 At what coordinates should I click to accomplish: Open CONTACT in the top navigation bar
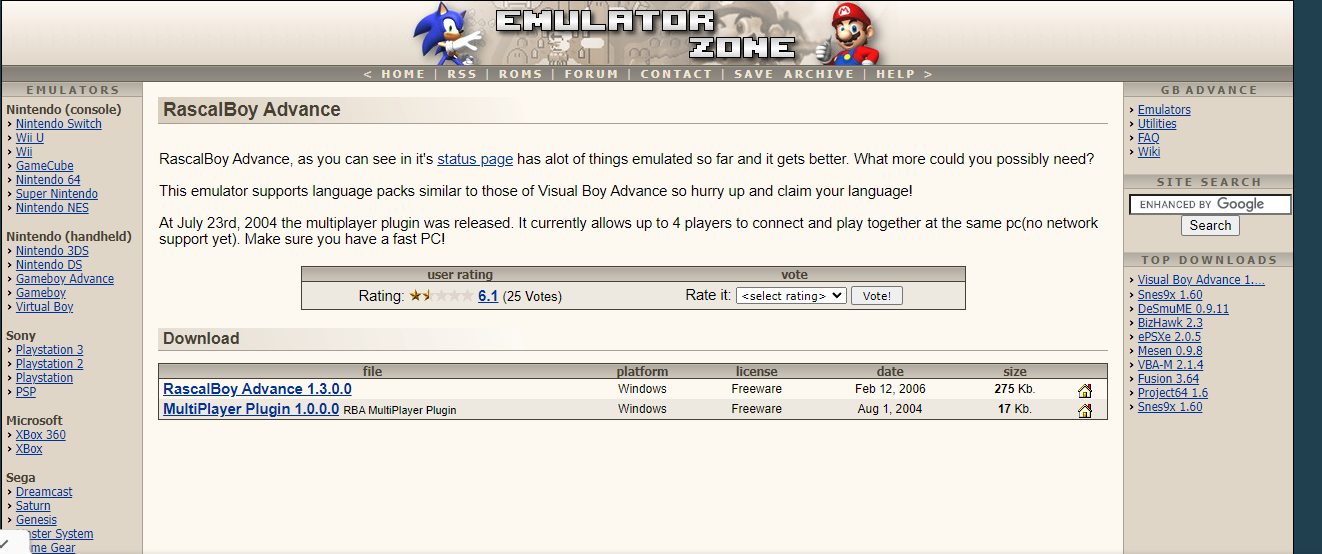pyautogui.click(x=676, y=74)
